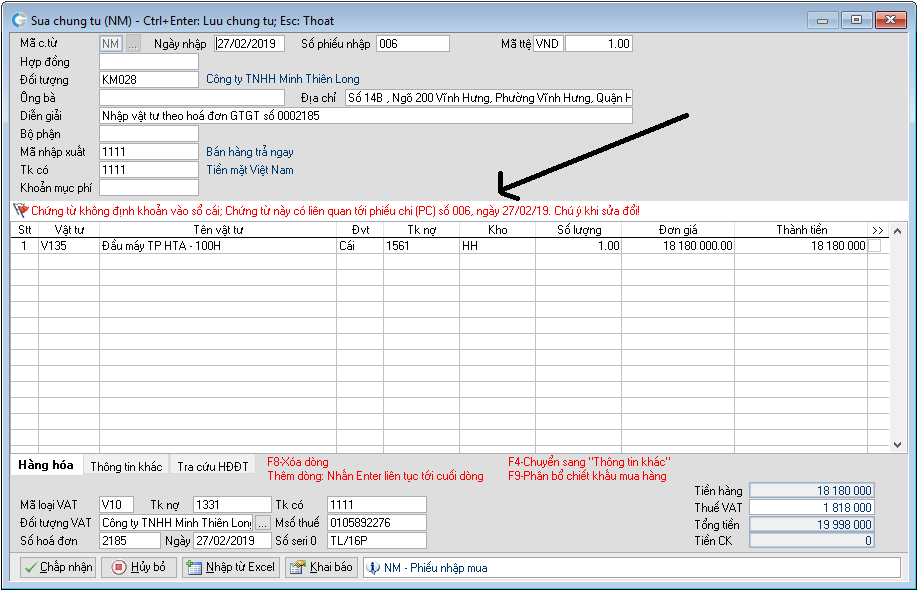922x592 pixels.
Task: Click the Địa chỉ address field
Action: pyautogui.click(x=489, y=98)
